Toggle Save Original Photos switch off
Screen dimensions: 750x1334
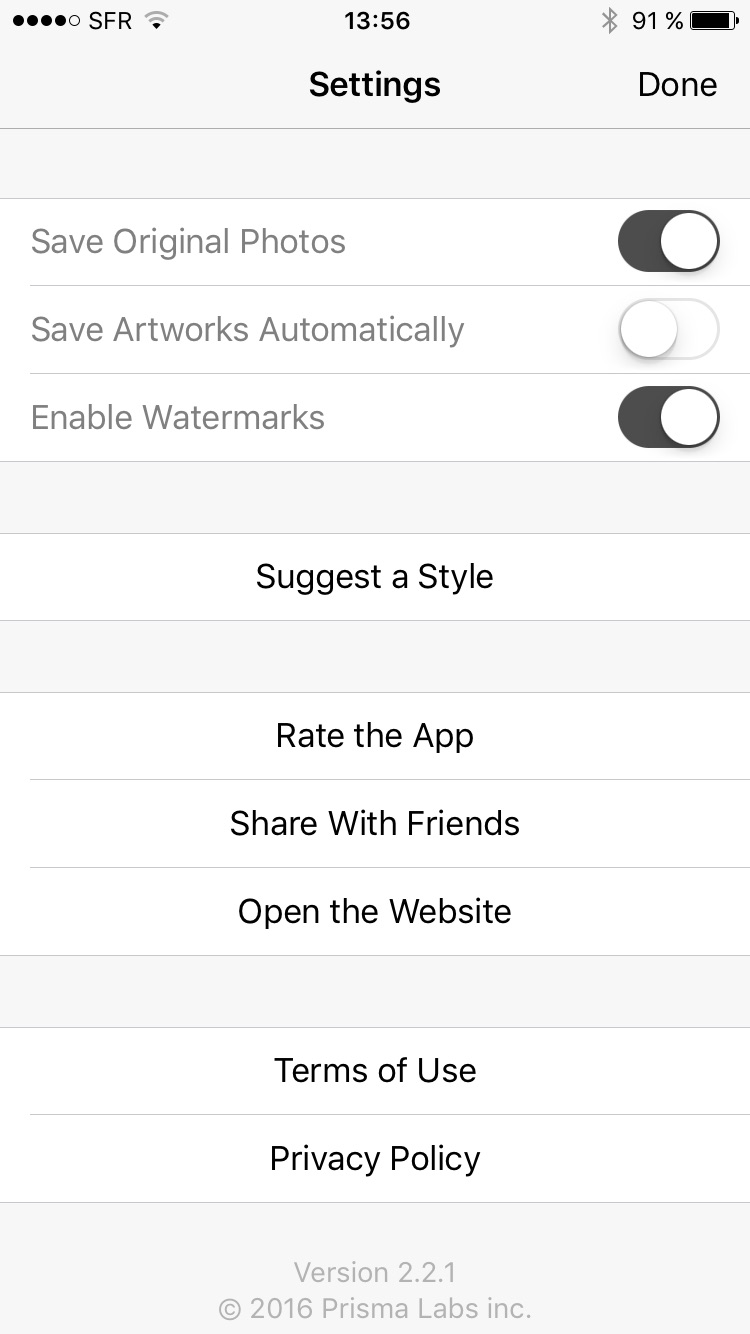click(668, 241)
